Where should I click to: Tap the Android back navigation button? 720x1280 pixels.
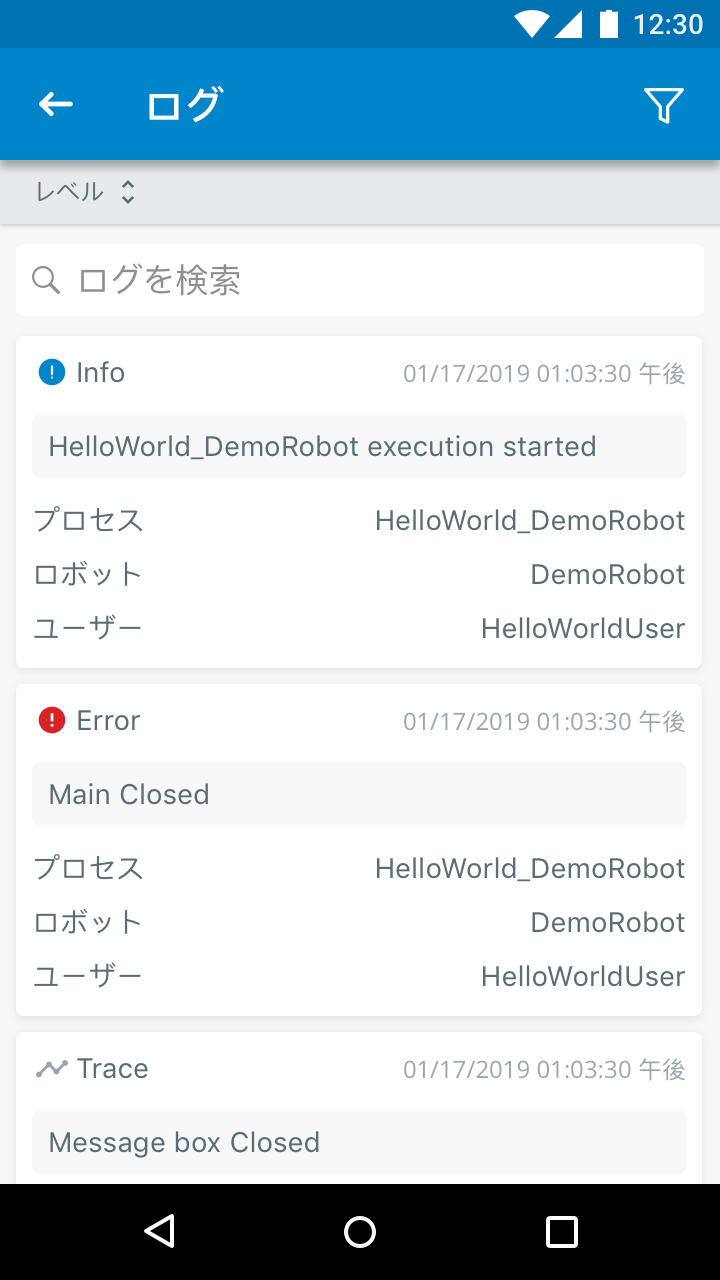(x=159, y=1232)
